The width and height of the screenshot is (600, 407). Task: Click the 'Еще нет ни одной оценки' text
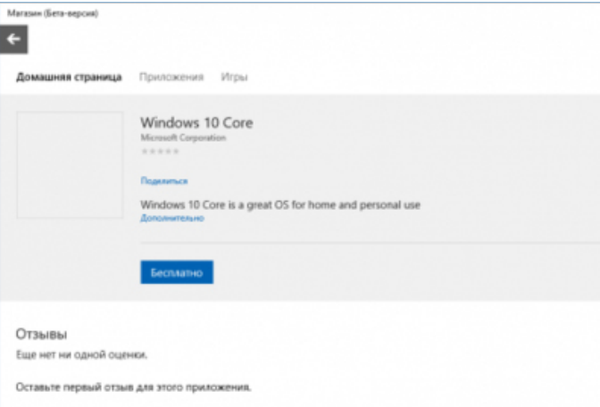pos(82,354)
